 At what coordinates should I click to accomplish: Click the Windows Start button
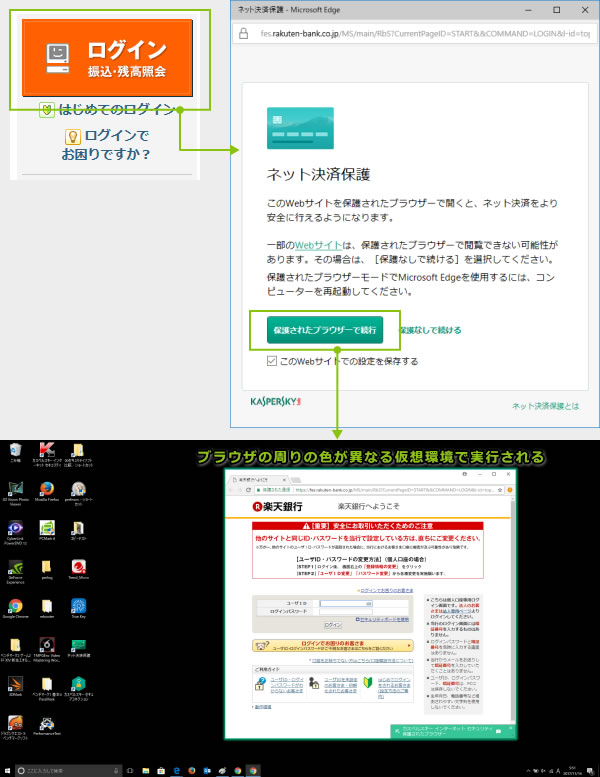click(7, 771)
